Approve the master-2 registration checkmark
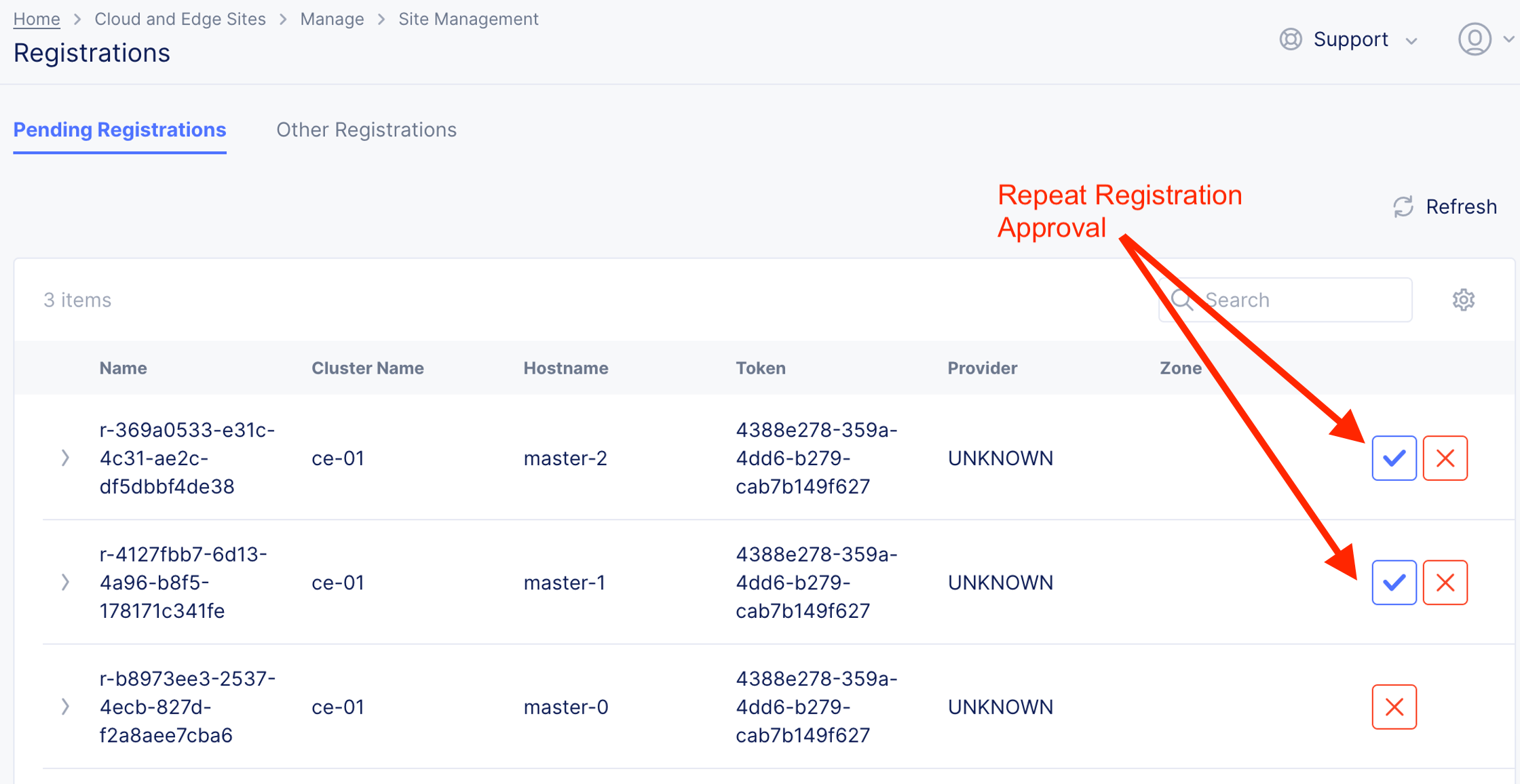Viewport: 1520px width, 784px height. tap(1394, 458)
